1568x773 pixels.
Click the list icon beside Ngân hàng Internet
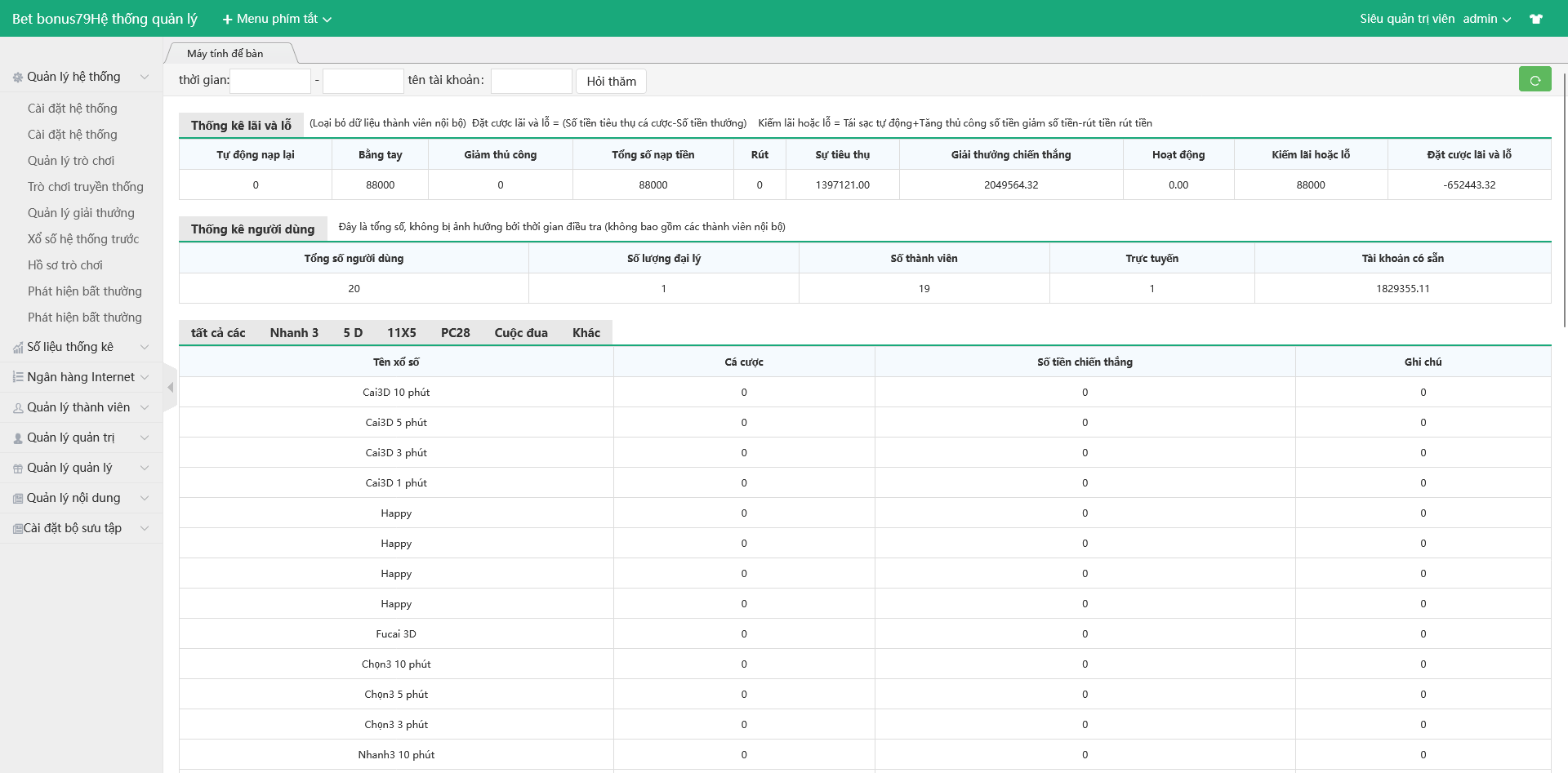[x=18, y=377]
